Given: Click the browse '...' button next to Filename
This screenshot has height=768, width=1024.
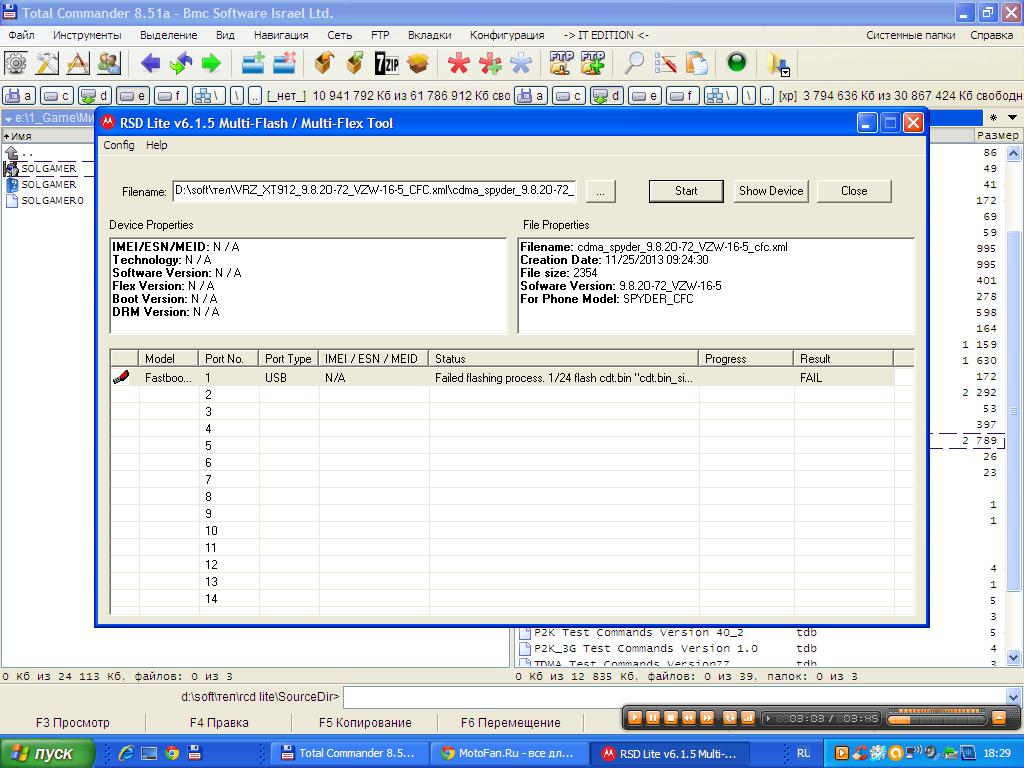Looking at the screenshot, I should (600, 191).
